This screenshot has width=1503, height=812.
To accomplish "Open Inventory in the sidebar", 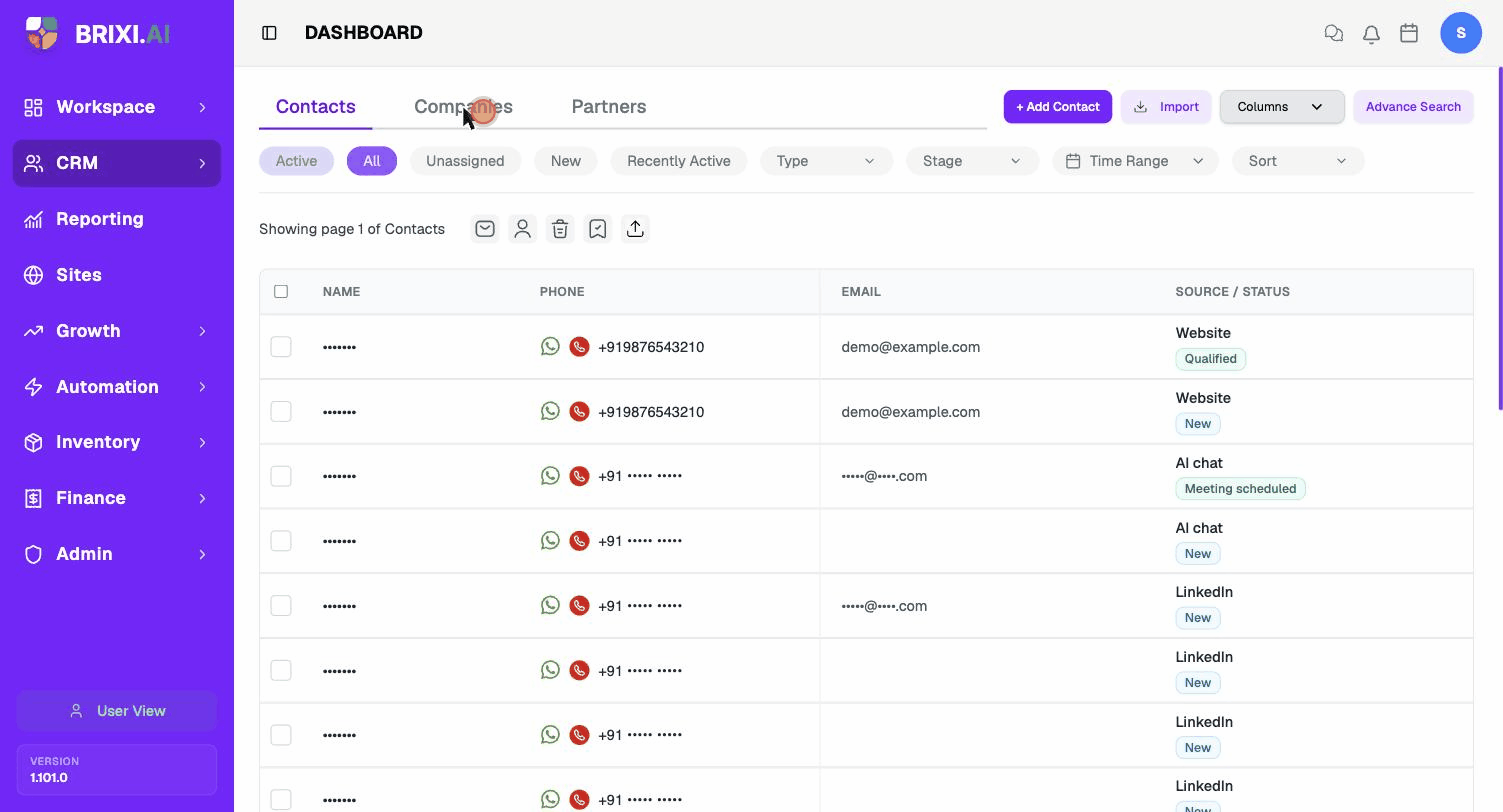I will (x=117, y=442).
